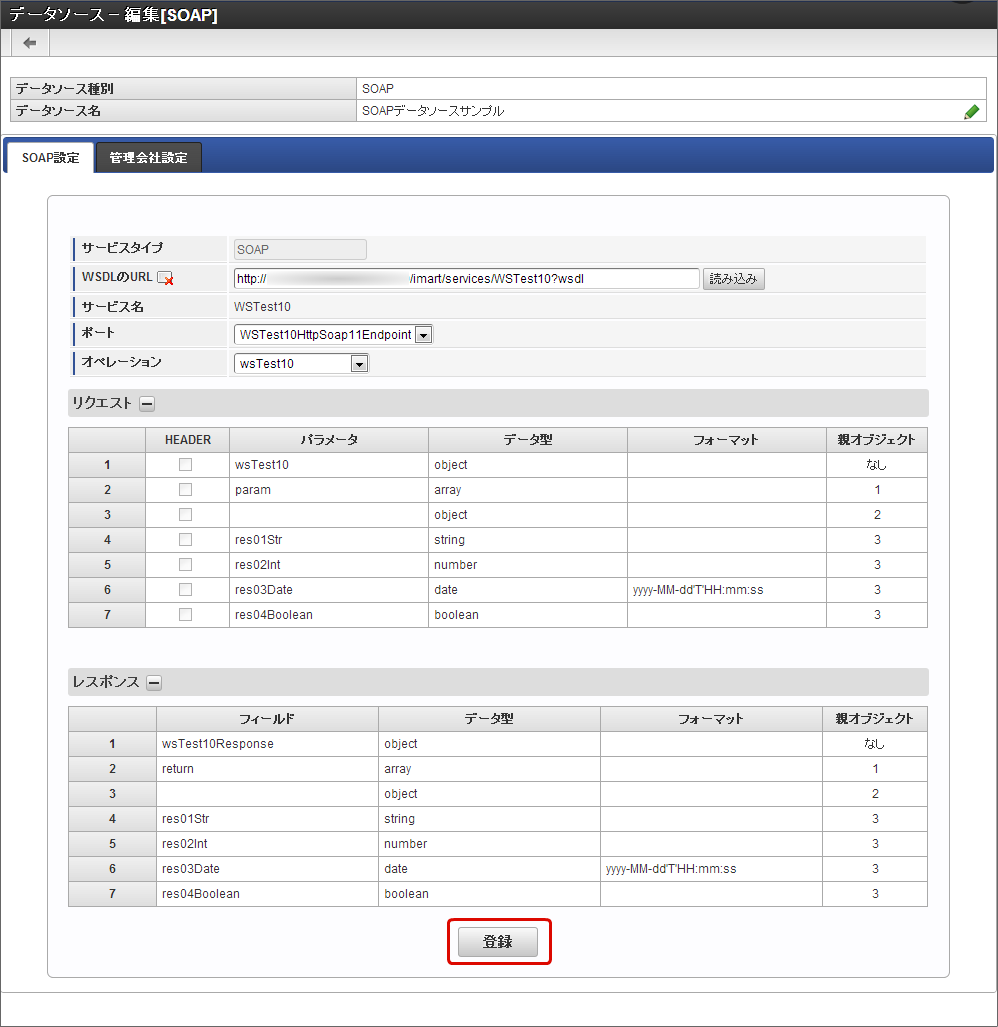This screenshot has width=998, height=1027.
Task: Collapse the リクエスト section
Action: tap(147, 404)
